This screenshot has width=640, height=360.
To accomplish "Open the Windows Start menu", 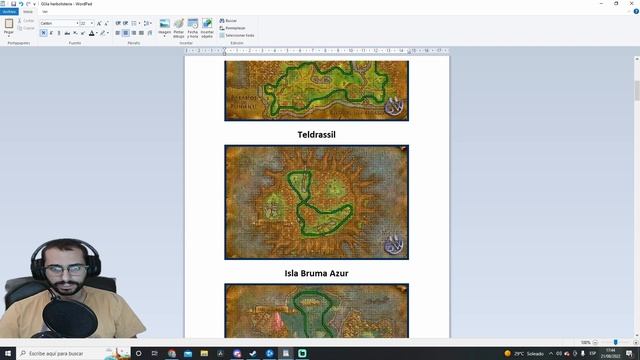I will pyautogui.click(x=8, y=353).
